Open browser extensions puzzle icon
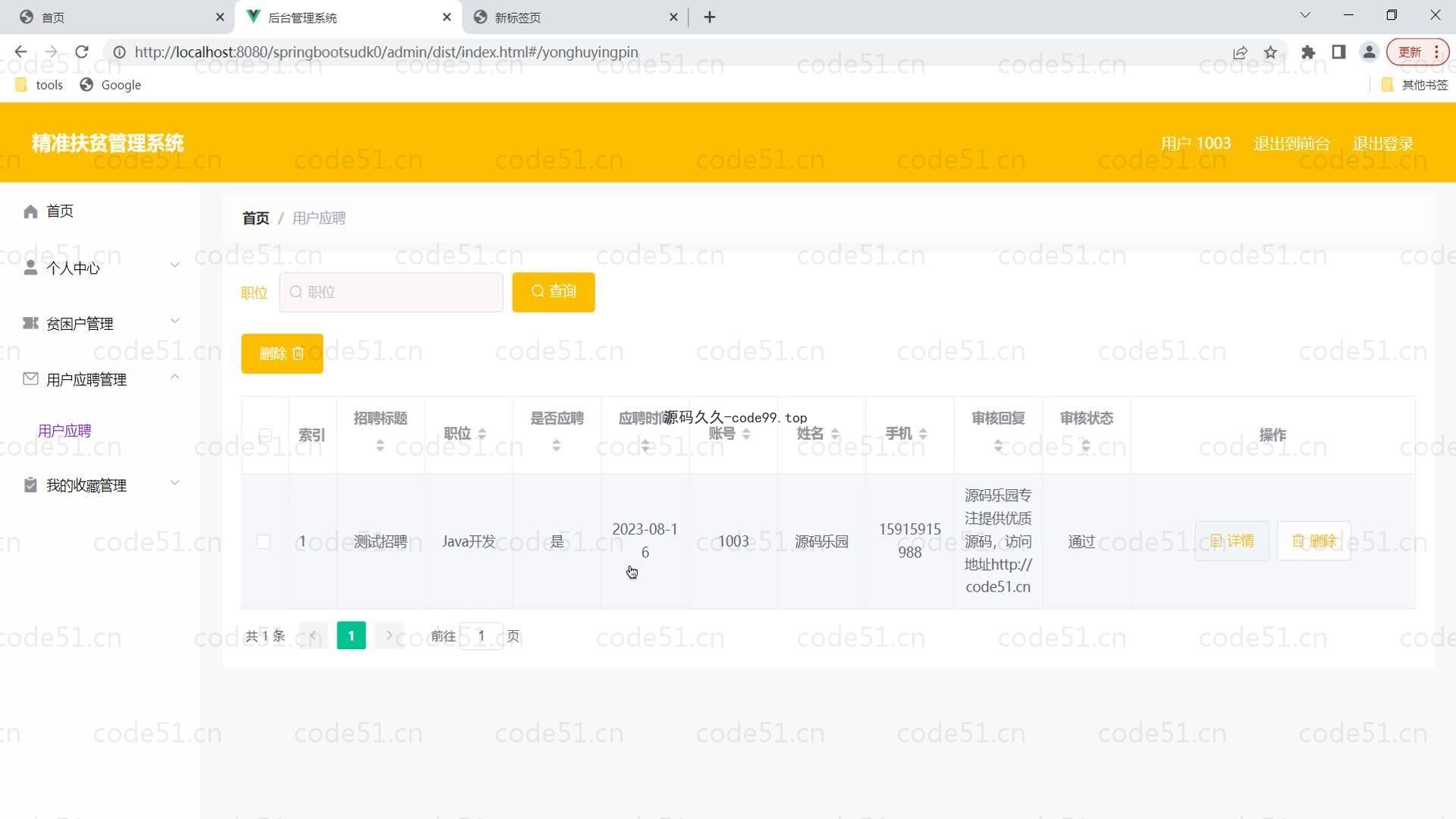1456x819 pixels. 1308,52
